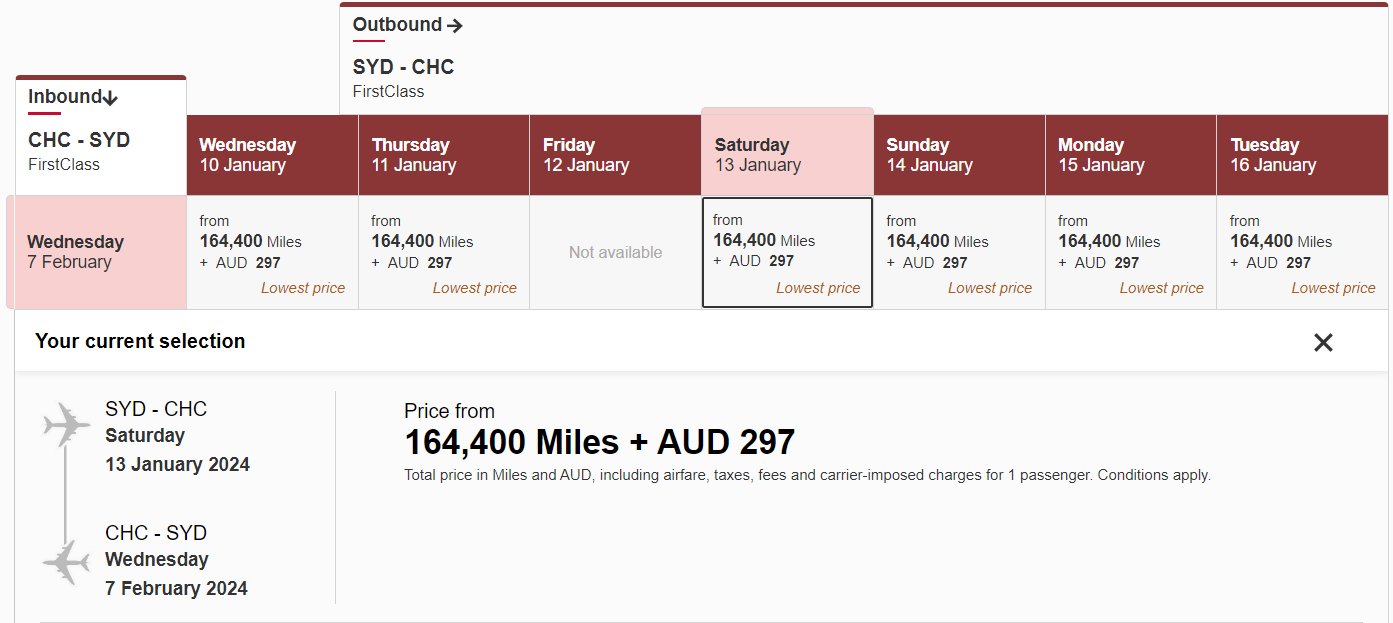1393x623 pixels.
Task: Click the Outbound right arrow icon
Action: click(455, 26)
